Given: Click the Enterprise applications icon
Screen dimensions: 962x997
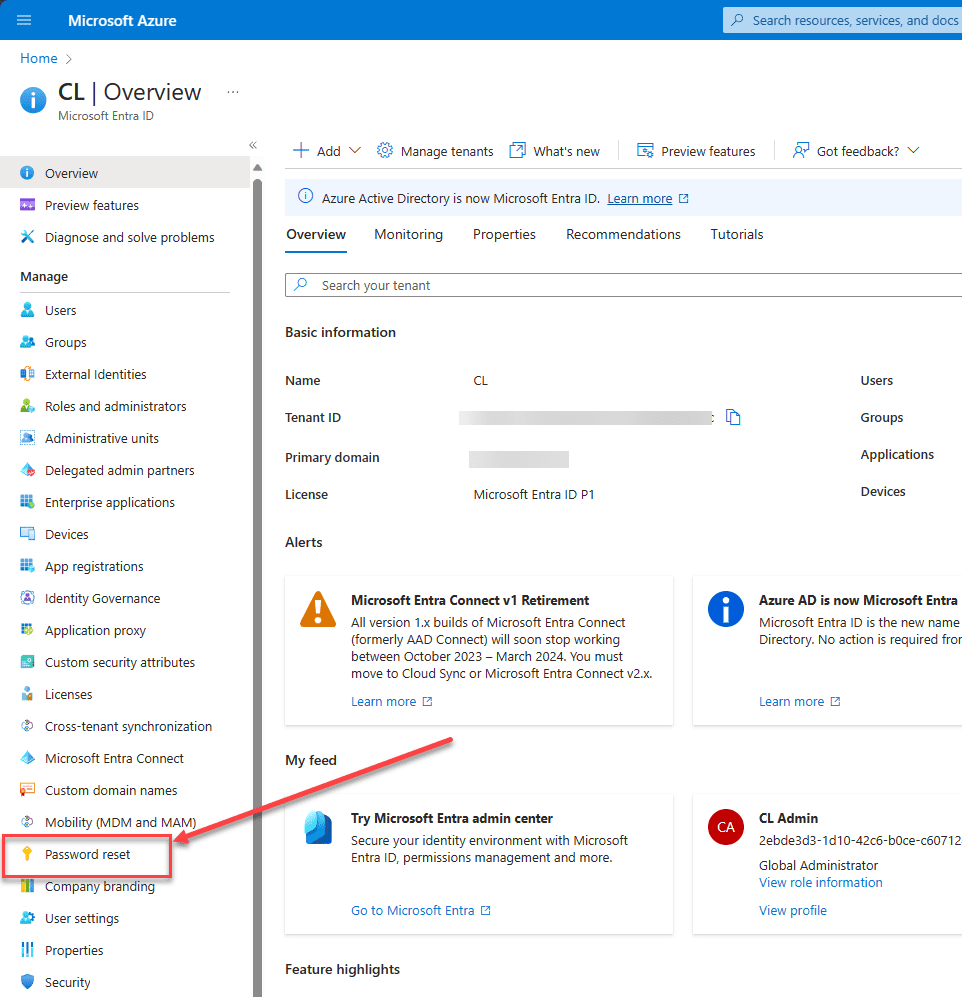Looking at the screenshot, I should tap(27, 502).
